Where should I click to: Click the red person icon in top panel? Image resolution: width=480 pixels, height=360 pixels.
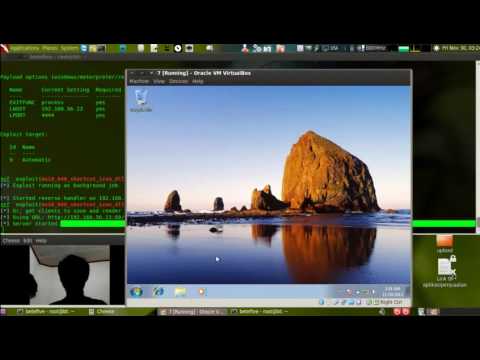click(245, 49)
